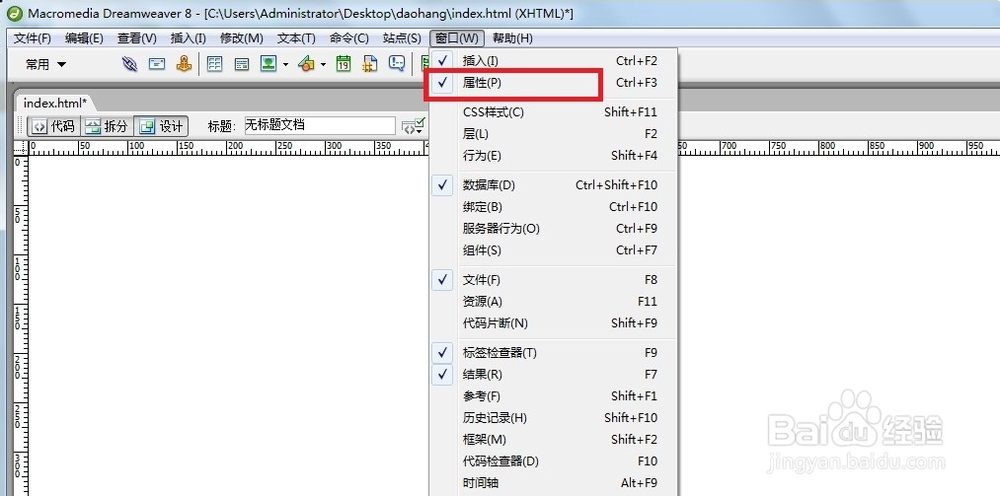Choose 绑定(B) from the Window menu
This screenshot has width=1000, height=496.
point(554,207)
